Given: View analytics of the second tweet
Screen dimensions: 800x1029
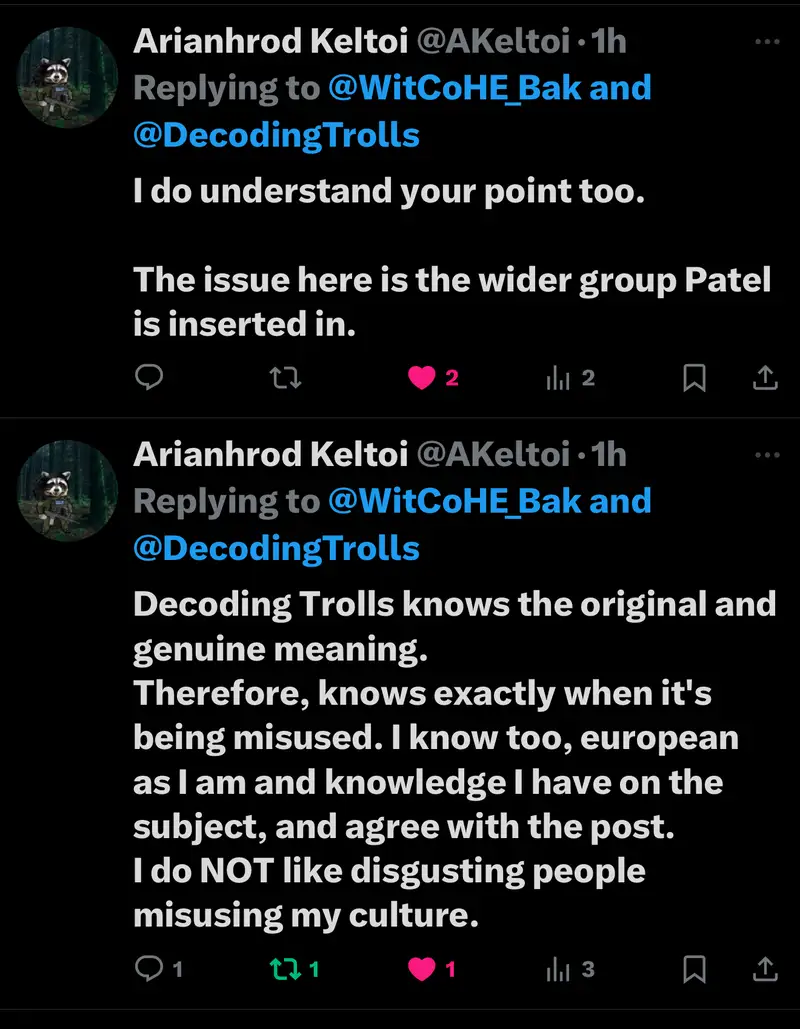Looking at the screenshot, I should click(x=558, y=968).
